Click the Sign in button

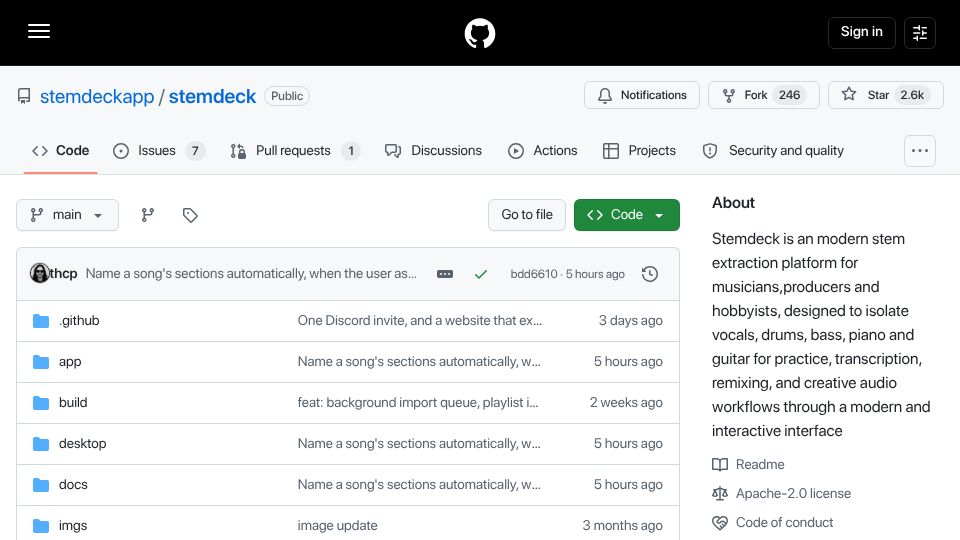click(861, 32)
